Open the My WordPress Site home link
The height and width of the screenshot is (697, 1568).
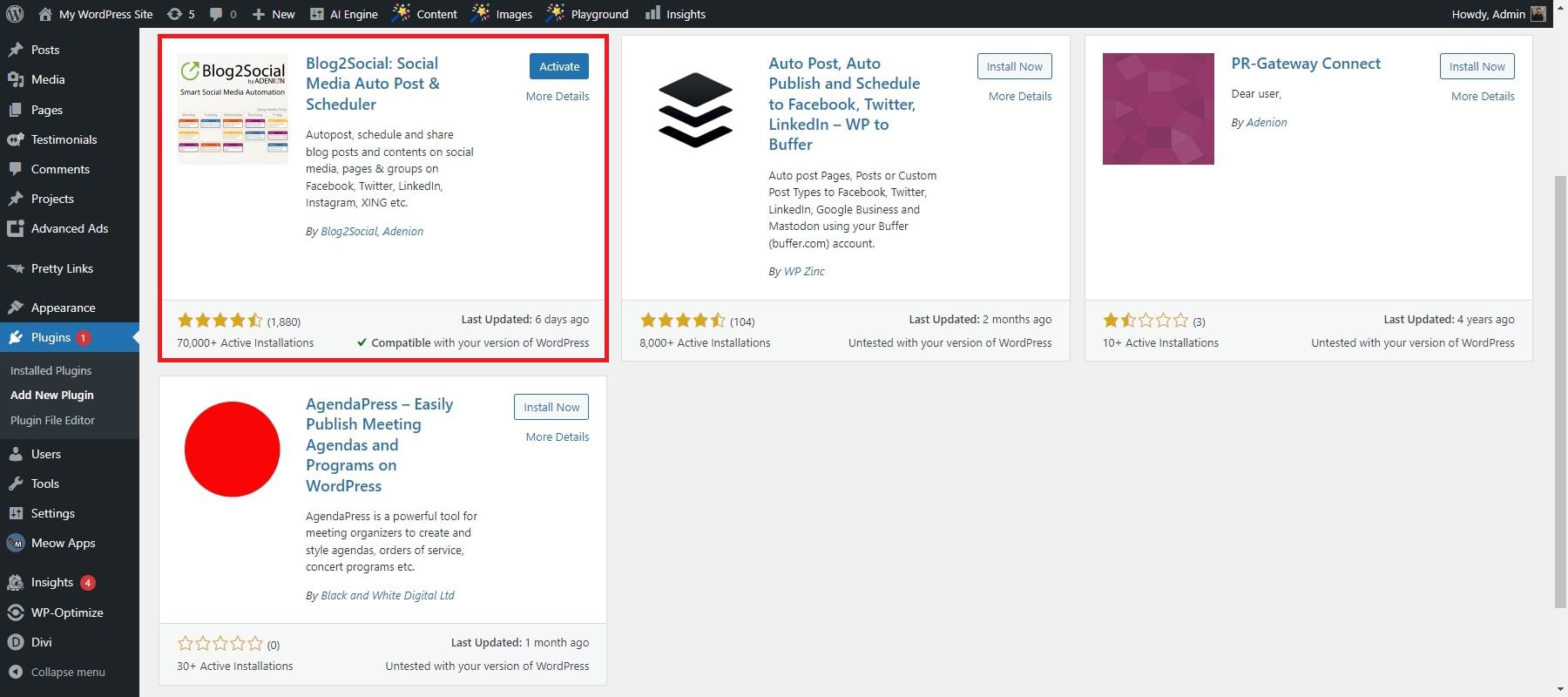tap(96, 14)
